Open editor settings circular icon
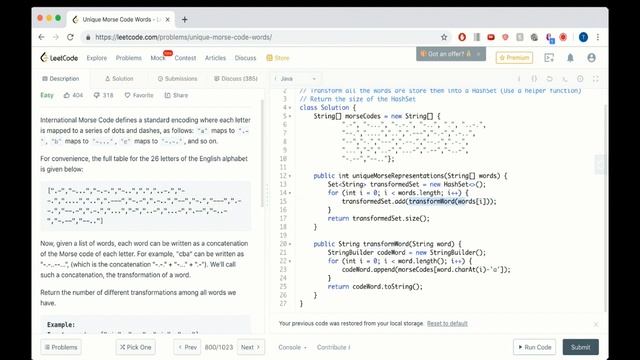 580,78
